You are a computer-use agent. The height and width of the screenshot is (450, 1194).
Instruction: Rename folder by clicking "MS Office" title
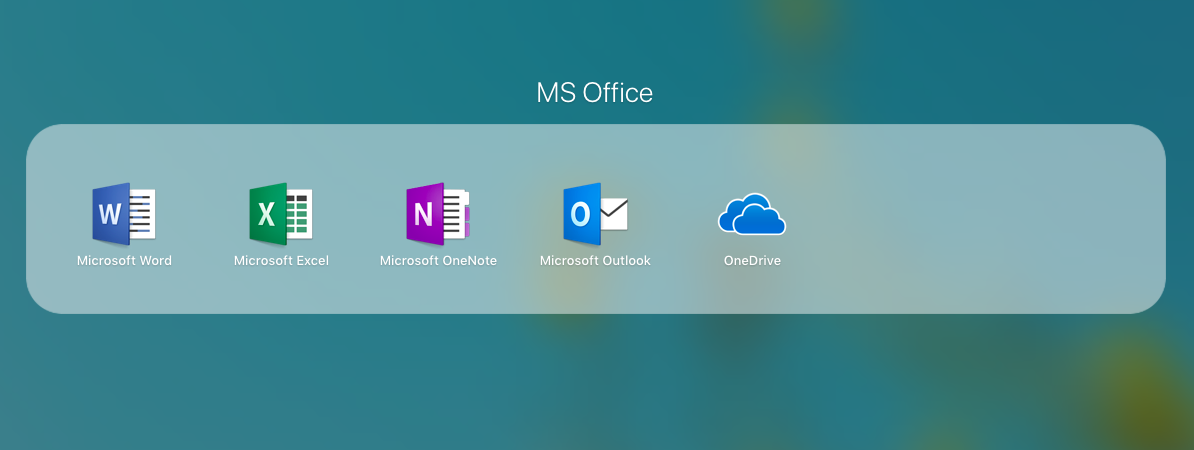[x=595, y=93]
